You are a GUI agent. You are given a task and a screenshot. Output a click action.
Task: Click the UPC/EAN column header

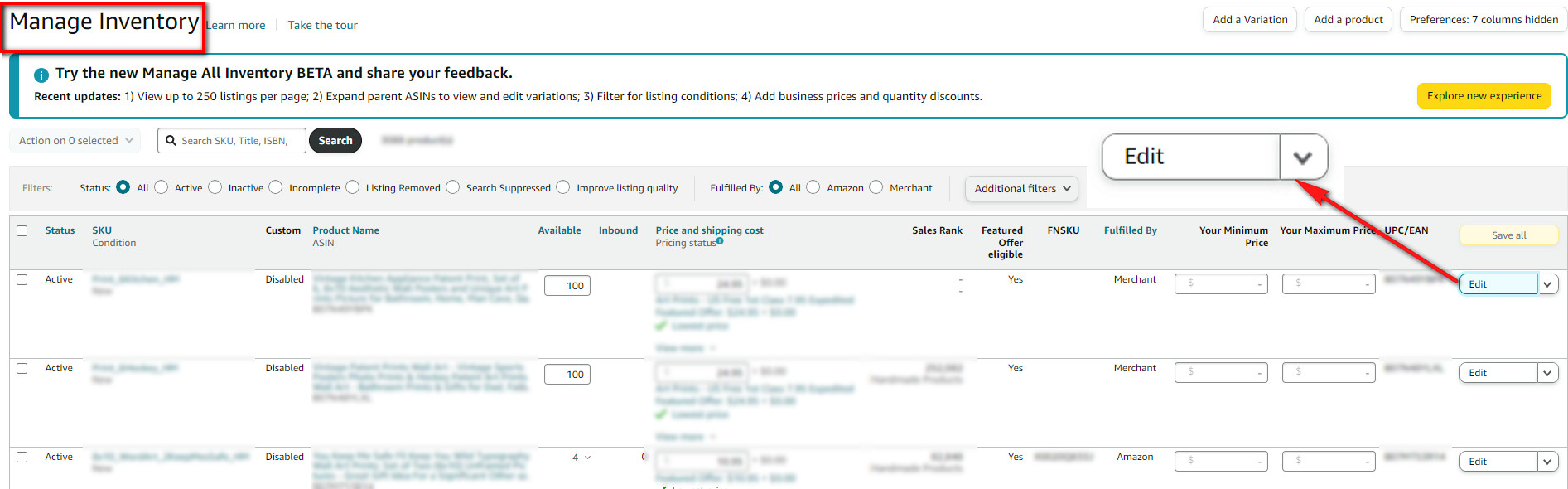click(1406, 230)
